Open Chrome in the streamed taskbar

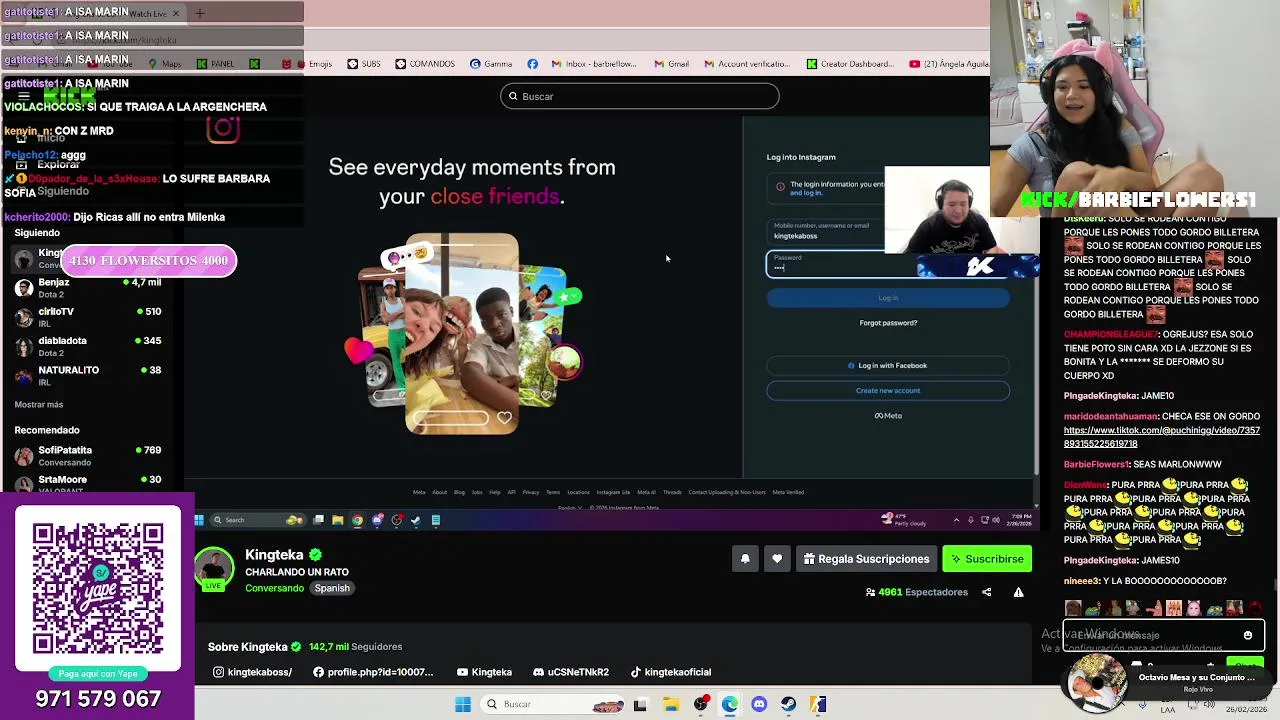357,520
